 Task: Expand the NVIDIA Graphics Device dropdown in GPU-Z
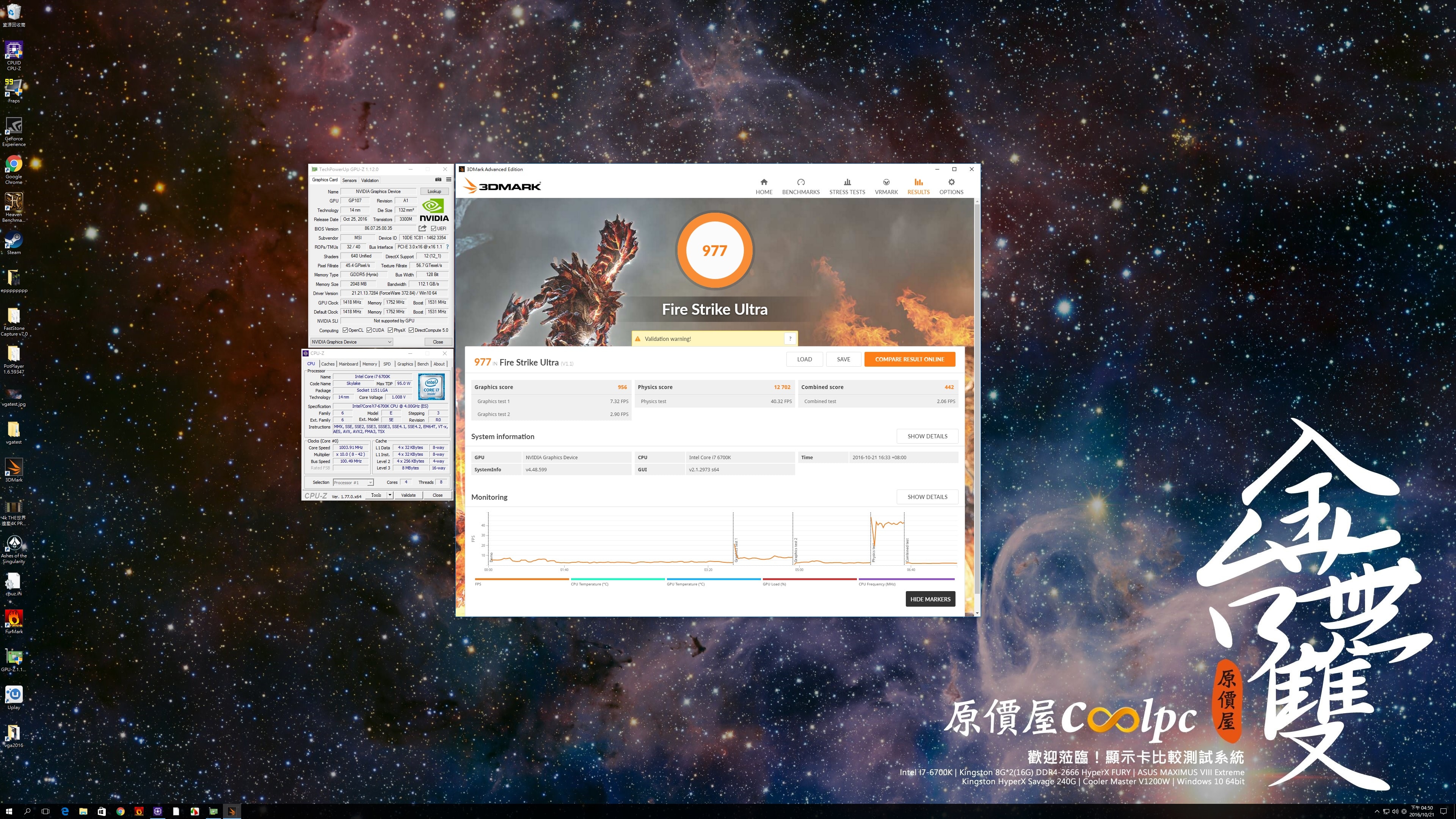pos(351,341)
